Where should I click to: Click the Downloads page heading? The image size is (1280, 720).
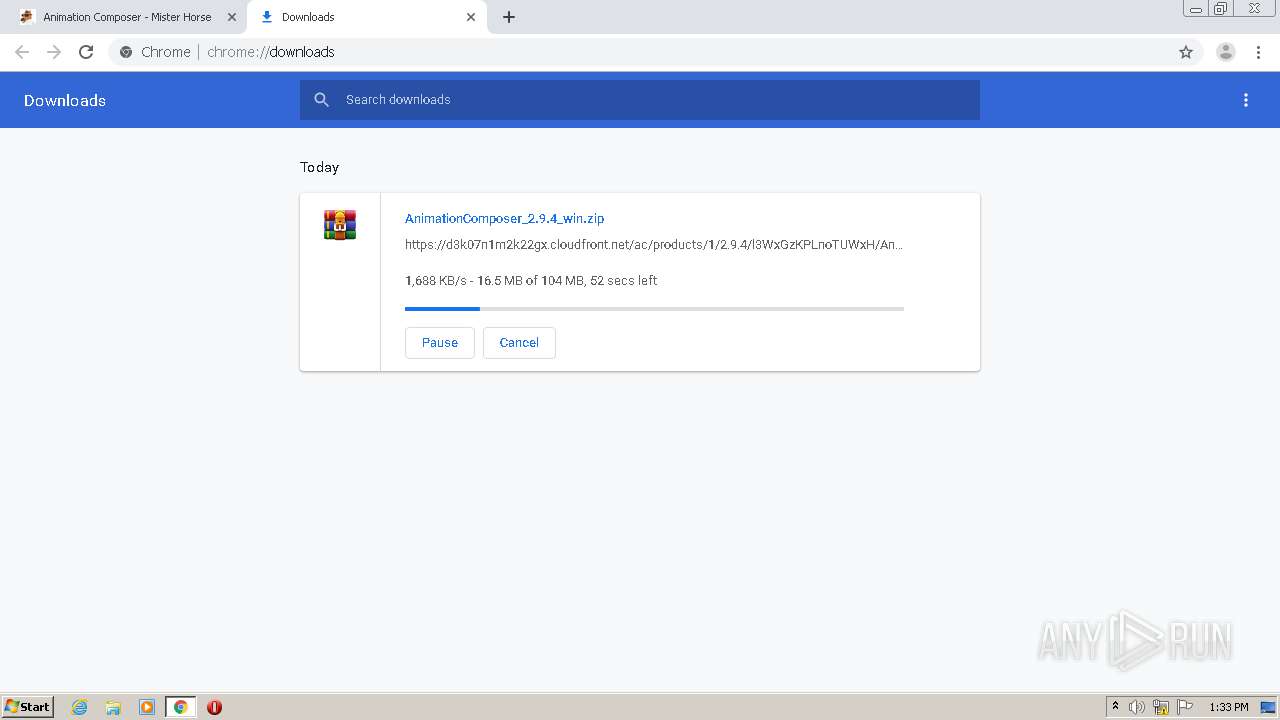(x=65, y=100)
